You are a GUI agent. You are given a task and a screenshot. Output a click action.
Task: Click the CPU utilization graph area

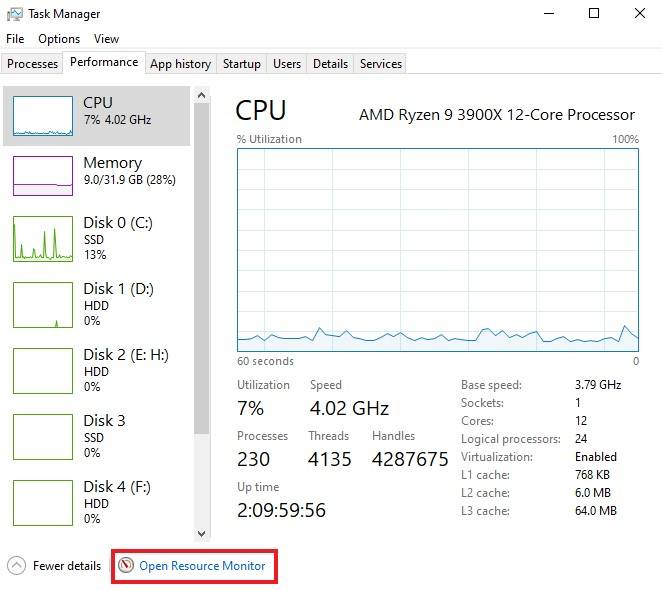click(438, 250)
